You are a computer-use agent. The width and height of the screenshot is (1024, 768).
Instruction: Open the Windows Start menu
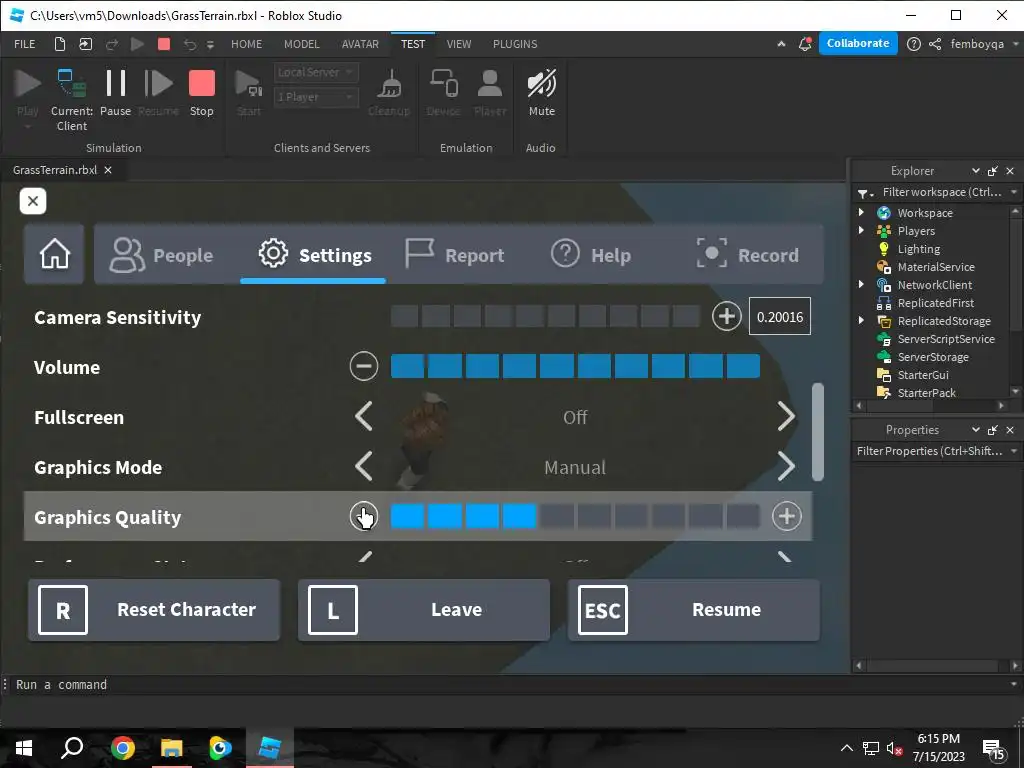(24, 748)
